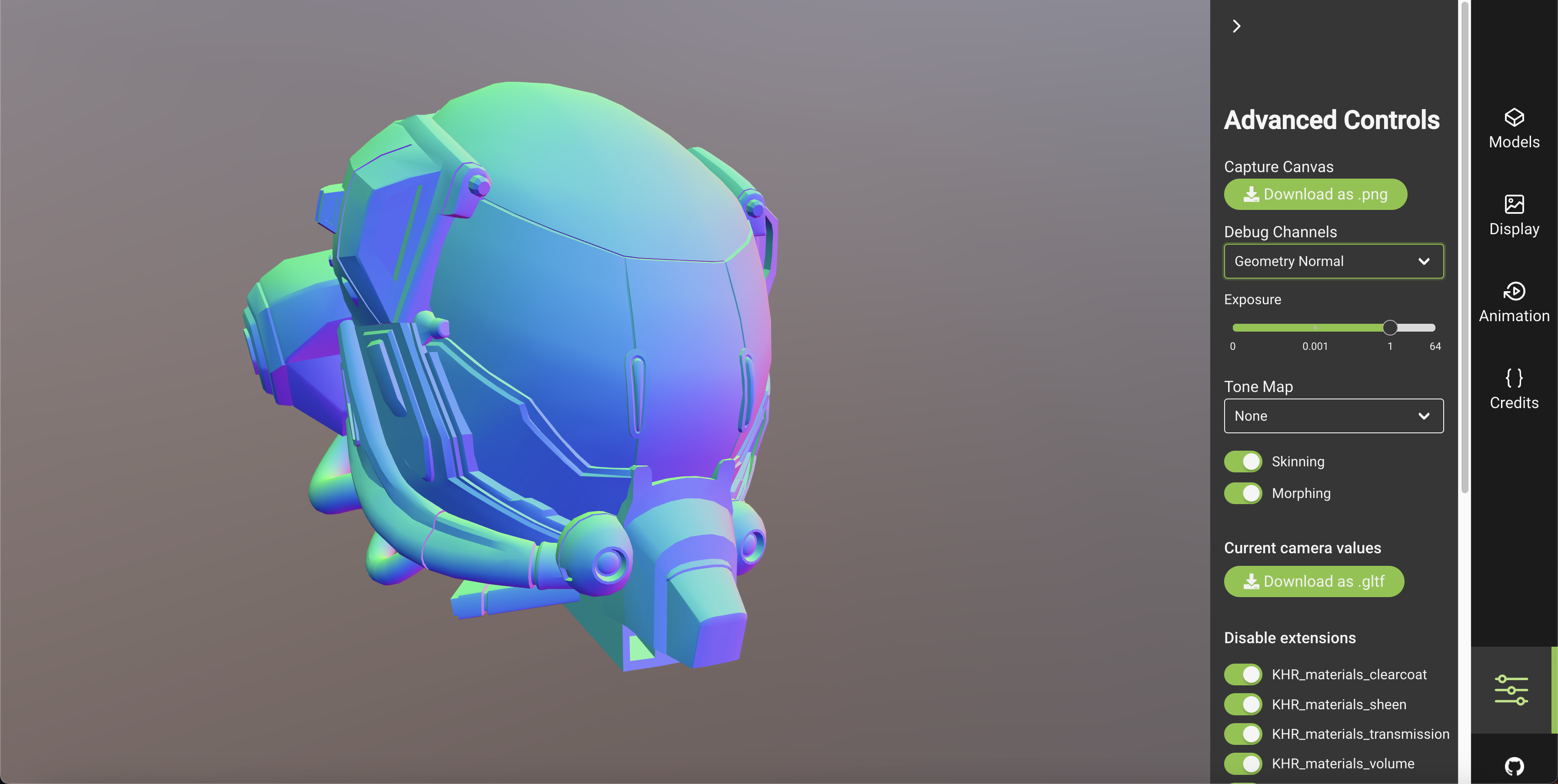Disable the Skinning toggle
The height and width of the screenshot is (784, 1558).
pyautogui.click(x=1243, y=462)
